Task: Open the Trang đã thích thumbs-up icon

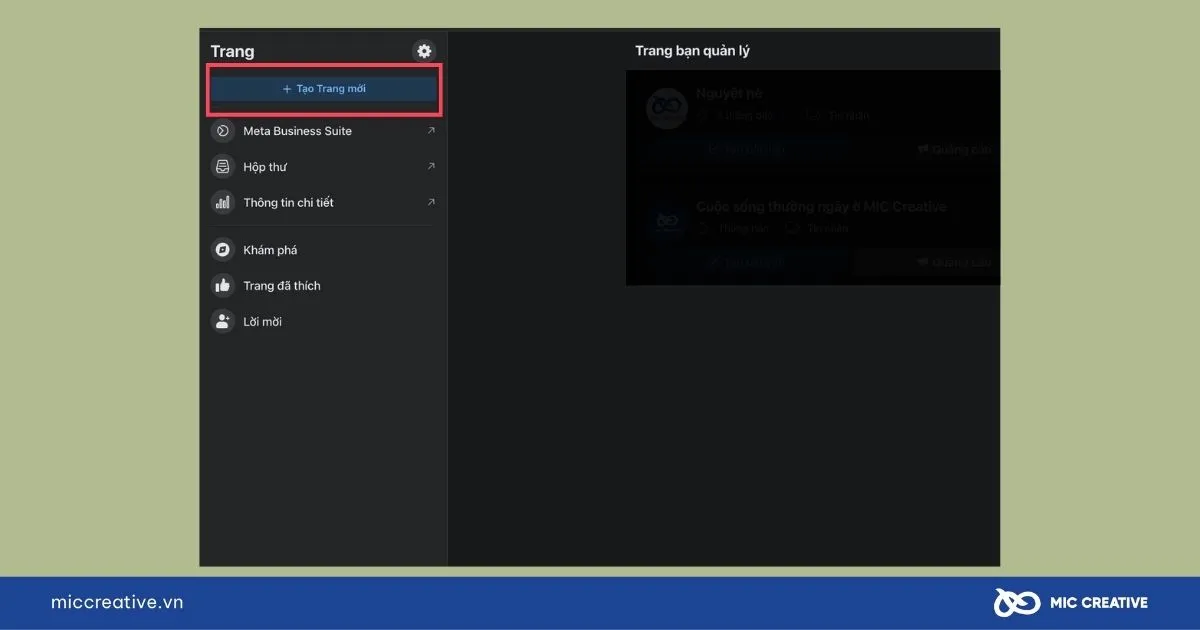Action: [222, 286]
